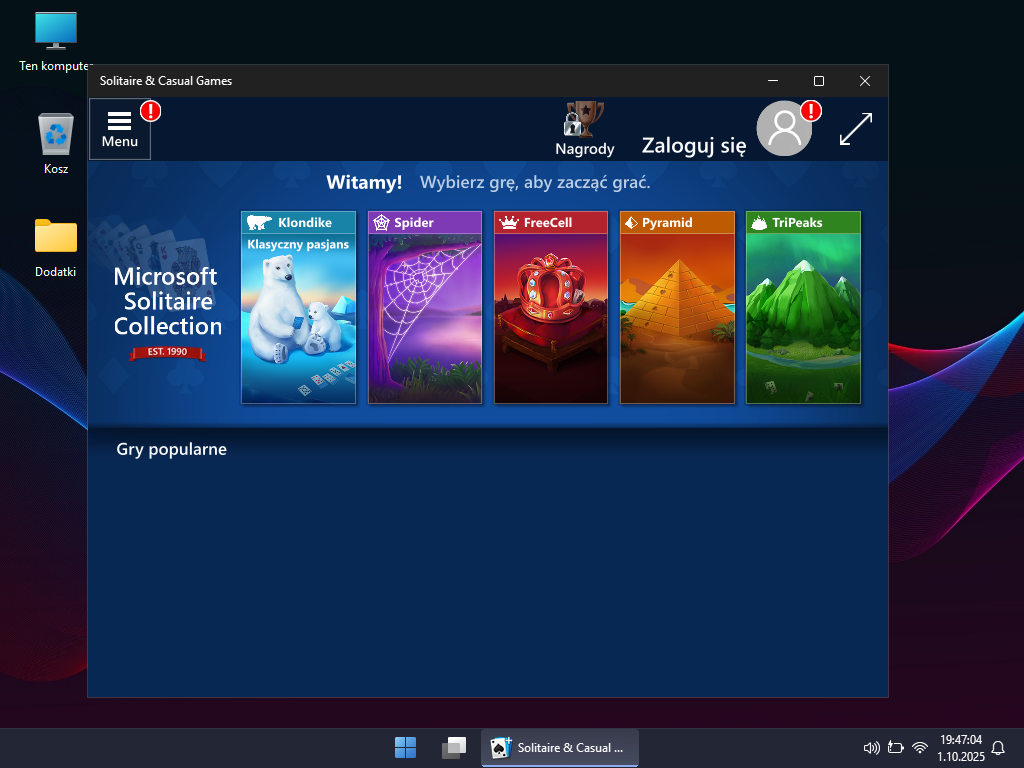
Task: Maximize the Solitaire & Casual Games window
Action: click(x=819, y=81)
